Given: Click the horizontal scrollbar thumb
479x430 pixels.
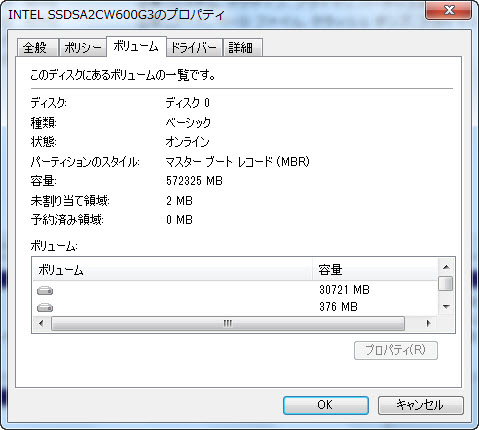Looking at the screenshot, I should click(228, 323).
